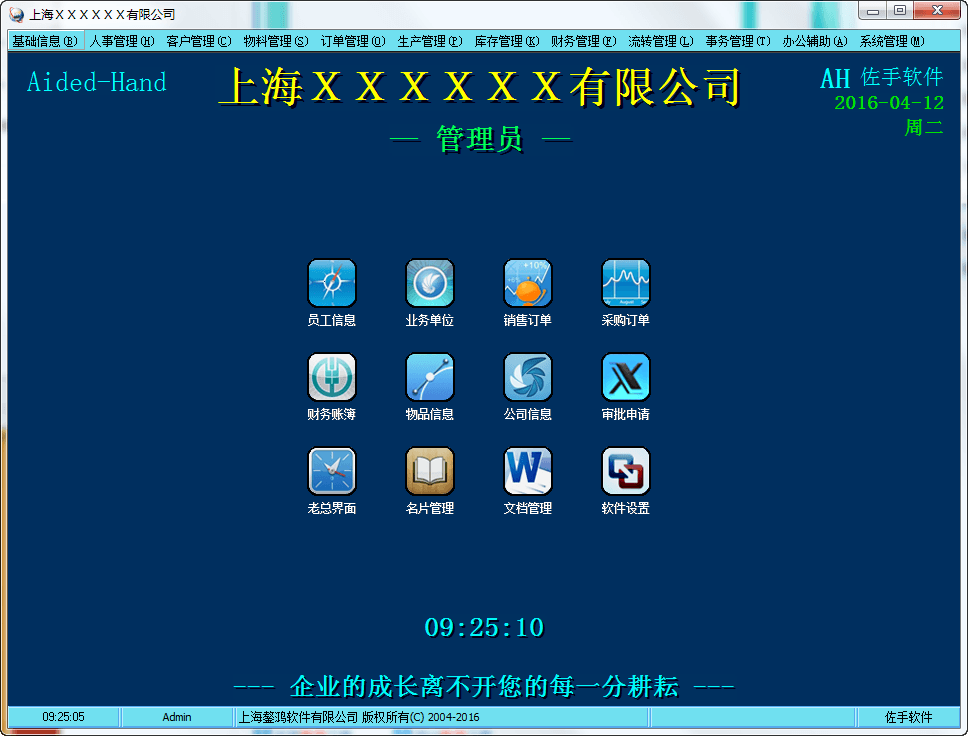Screen dimensions: 968x736
Task: Open the 基础信息(B) menu
Action: coord(45,41)
